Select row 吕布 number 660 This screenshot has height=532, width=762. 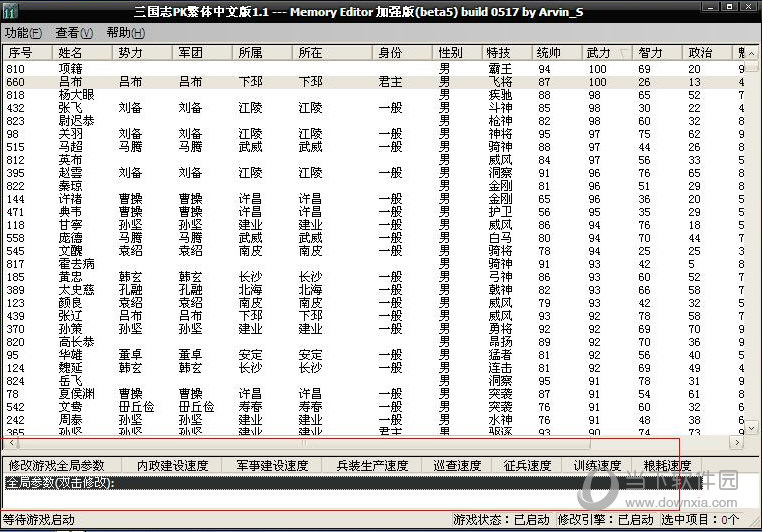click(x=374, y=82)
